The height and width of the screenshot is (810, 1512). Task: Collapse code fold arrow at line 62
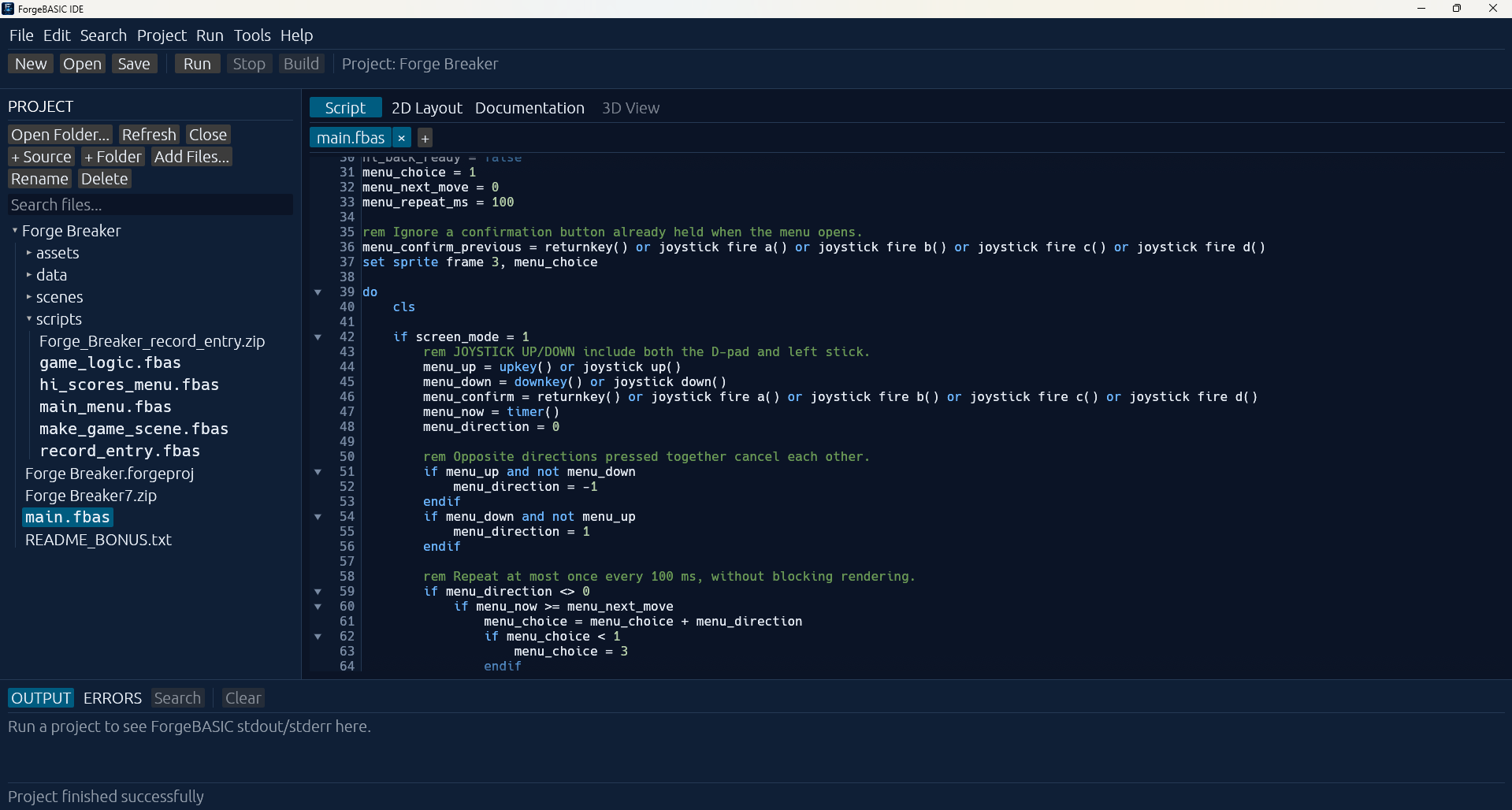coord(318,637)
